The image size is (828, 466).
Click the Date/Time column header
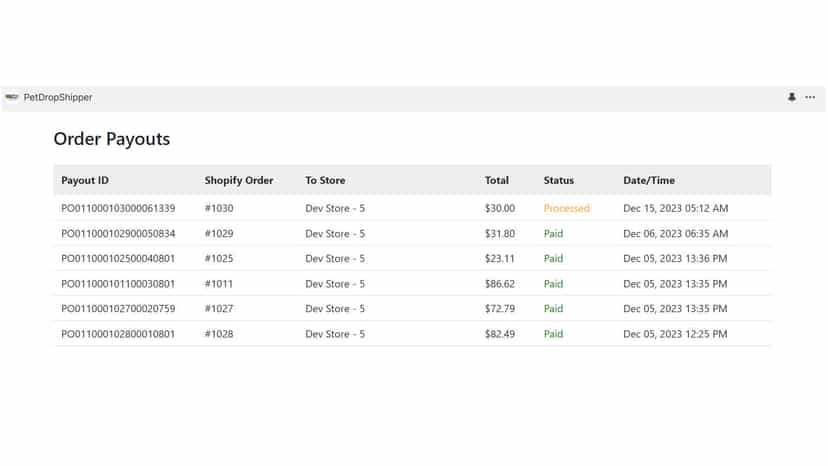(x=649, y=180)
